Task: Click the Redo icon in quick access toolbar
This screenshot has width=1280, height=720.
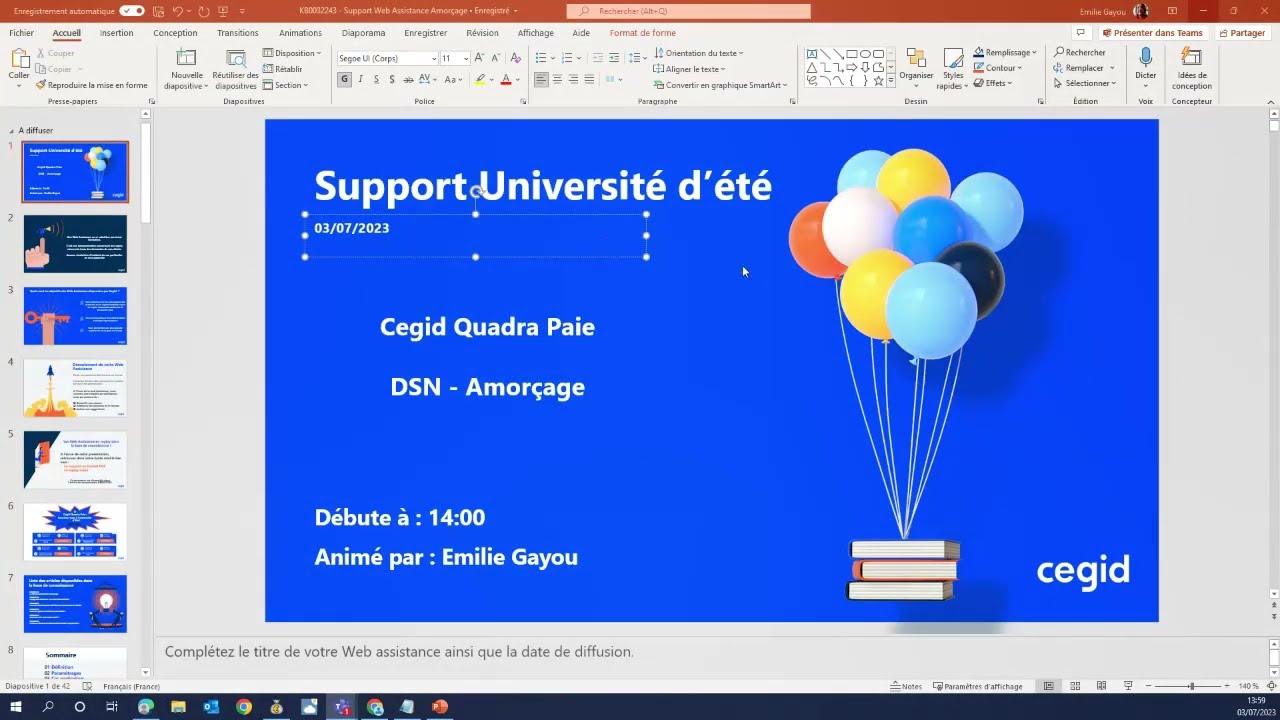Action: point(203,11)
